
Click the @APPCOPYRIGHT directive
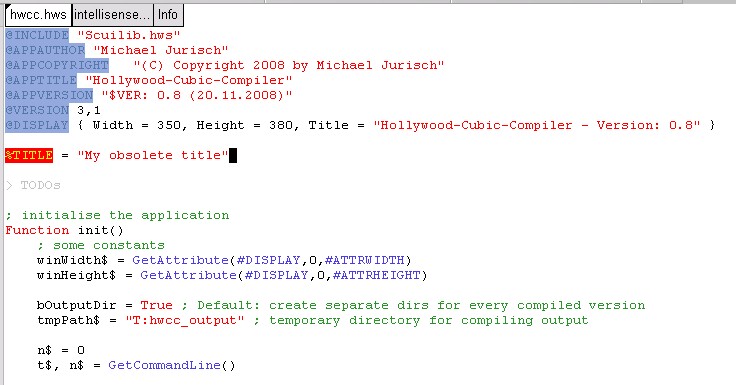(x=57, y=65)
